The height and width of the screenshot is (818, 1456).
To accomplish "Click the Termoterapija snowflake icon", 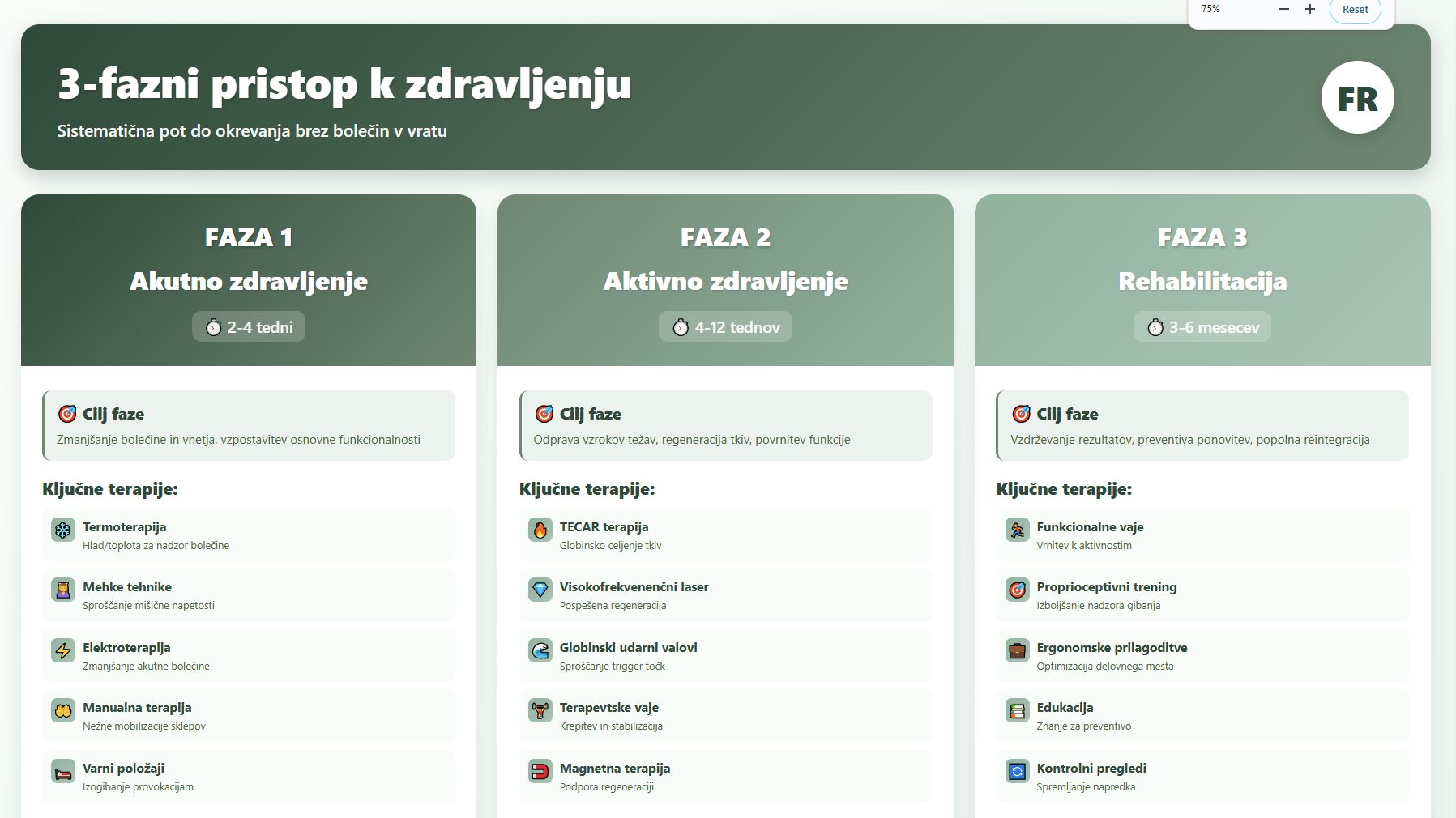I will tap(63, 530).
